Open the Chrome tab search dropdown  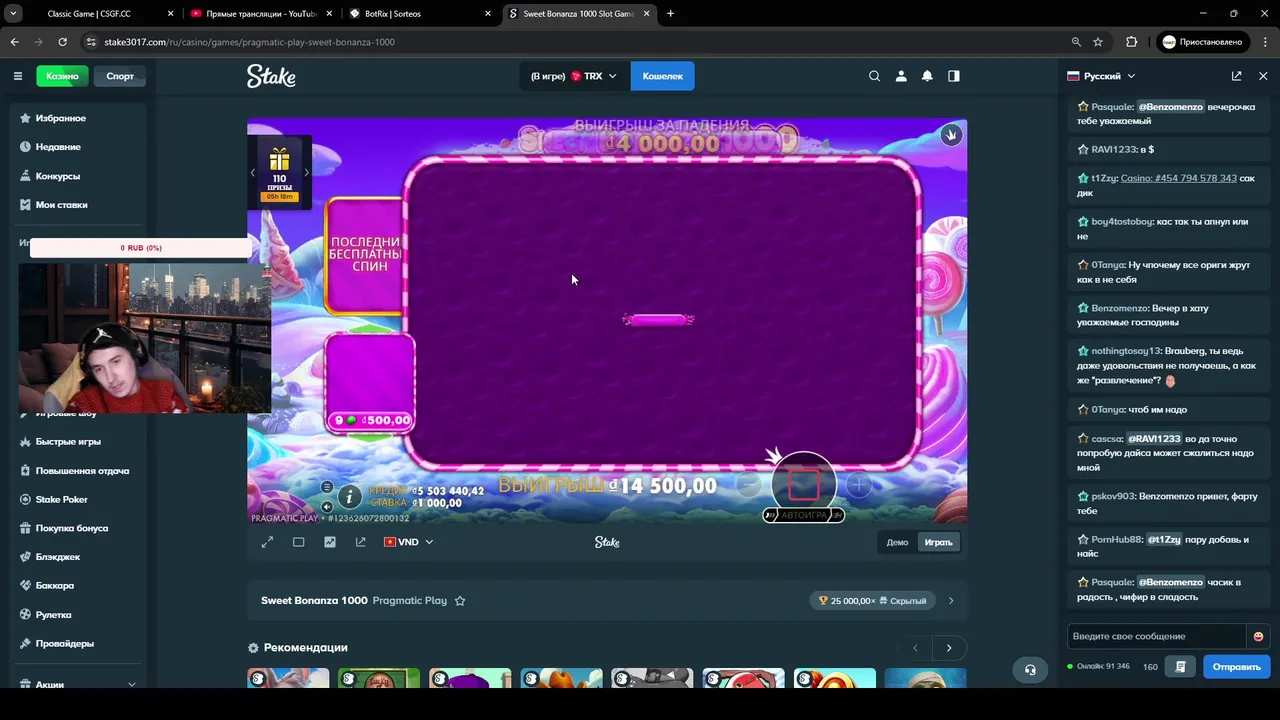point(14,14)
